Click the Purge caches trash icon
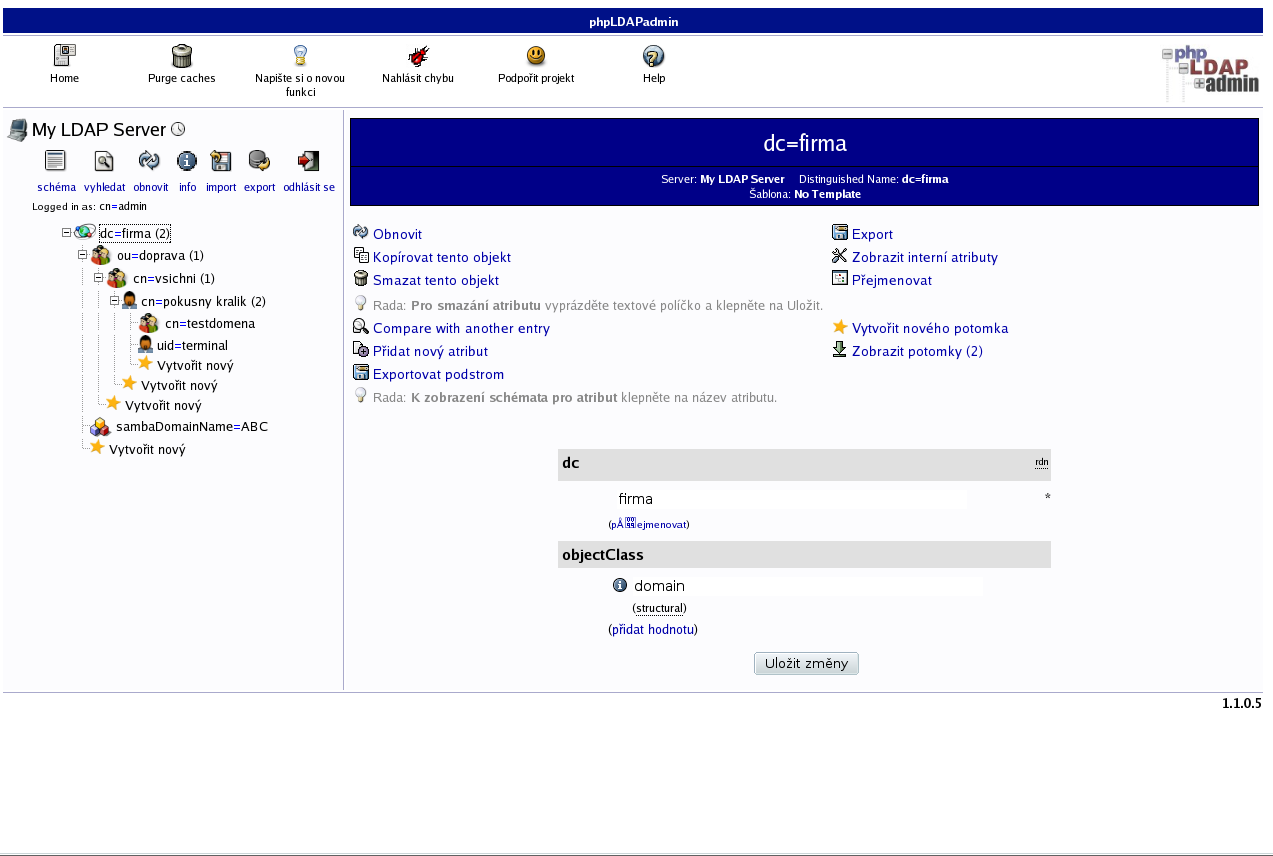 [181, 56]
